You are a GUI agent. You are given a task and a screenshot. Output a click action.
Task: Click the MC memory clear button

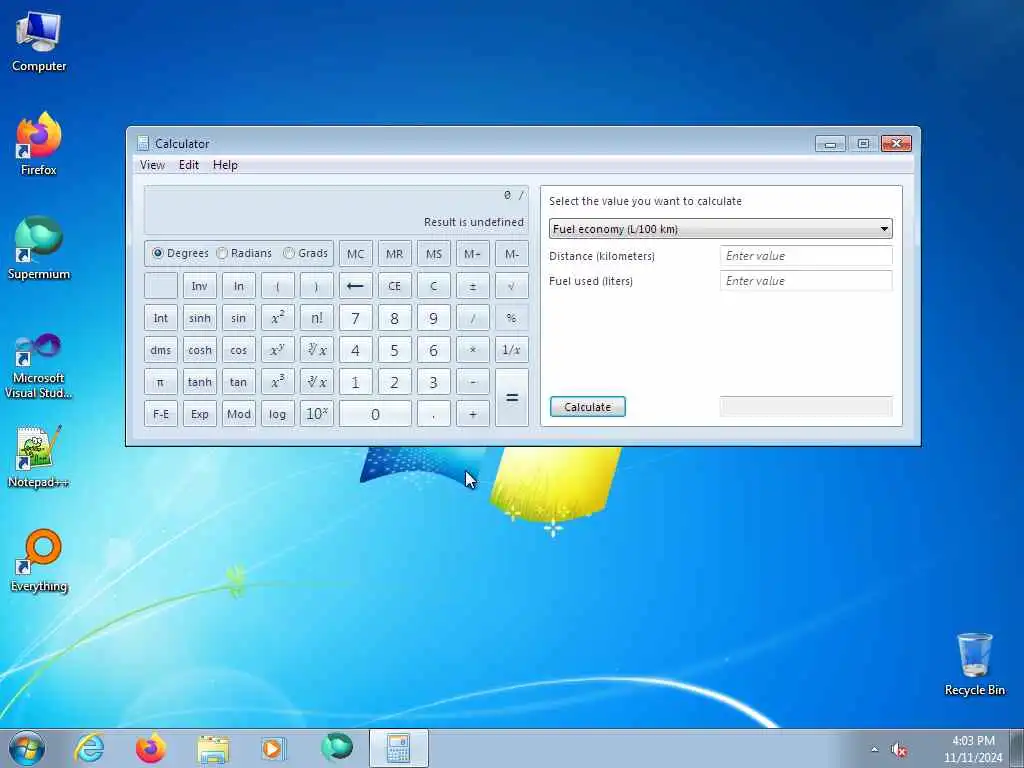(x=355, y=254)
